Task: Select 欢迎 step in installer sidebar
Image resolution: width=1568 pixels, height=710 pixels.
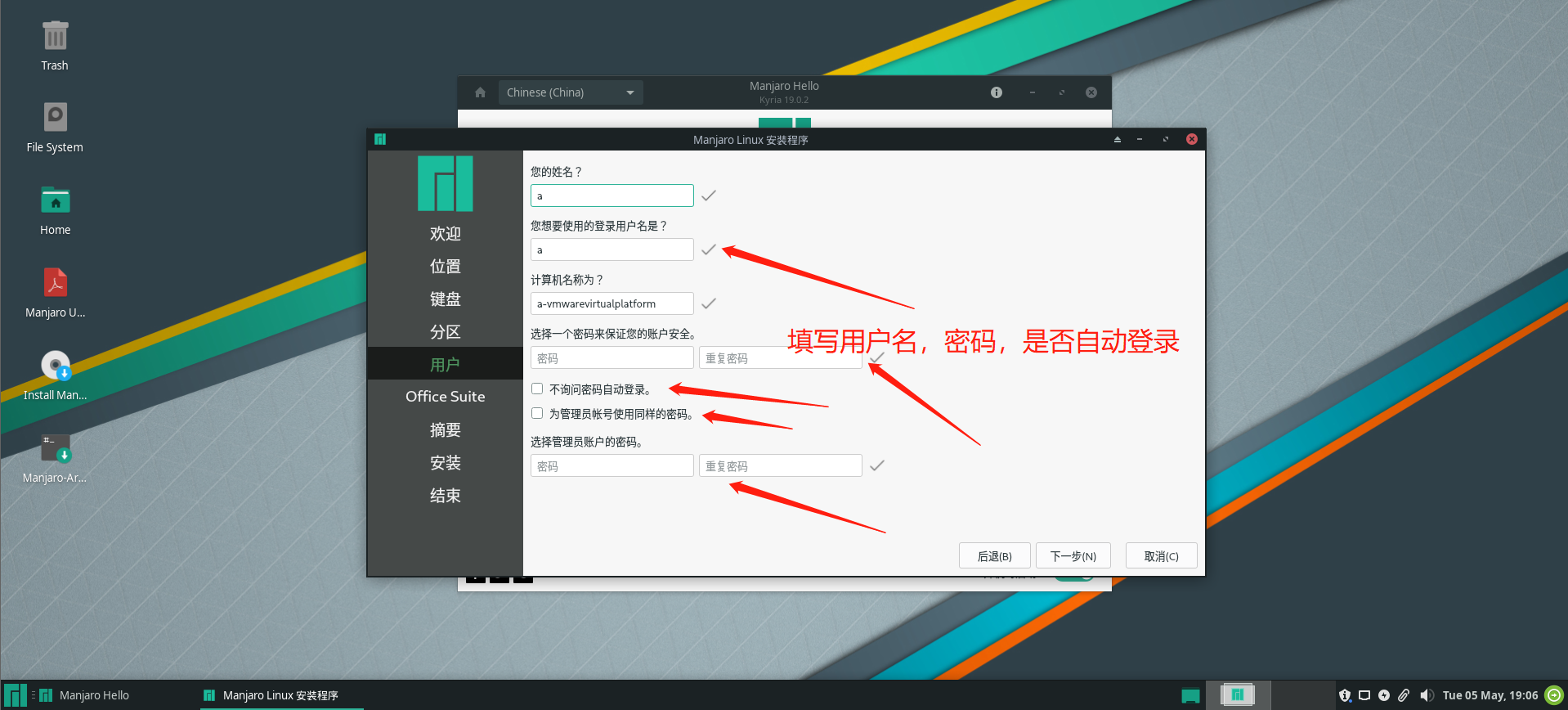Action: click(x=446, y=233)
